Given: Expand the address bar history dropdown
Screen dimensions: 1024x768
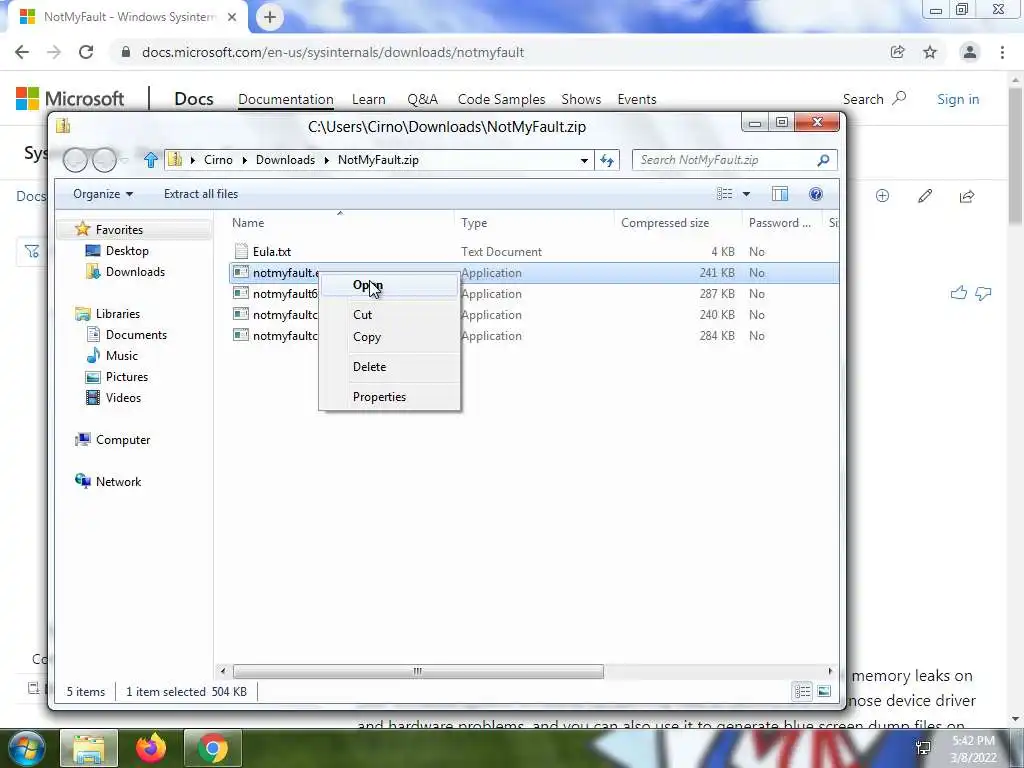Looking at the screenshot, I should [x=584, y=160].
